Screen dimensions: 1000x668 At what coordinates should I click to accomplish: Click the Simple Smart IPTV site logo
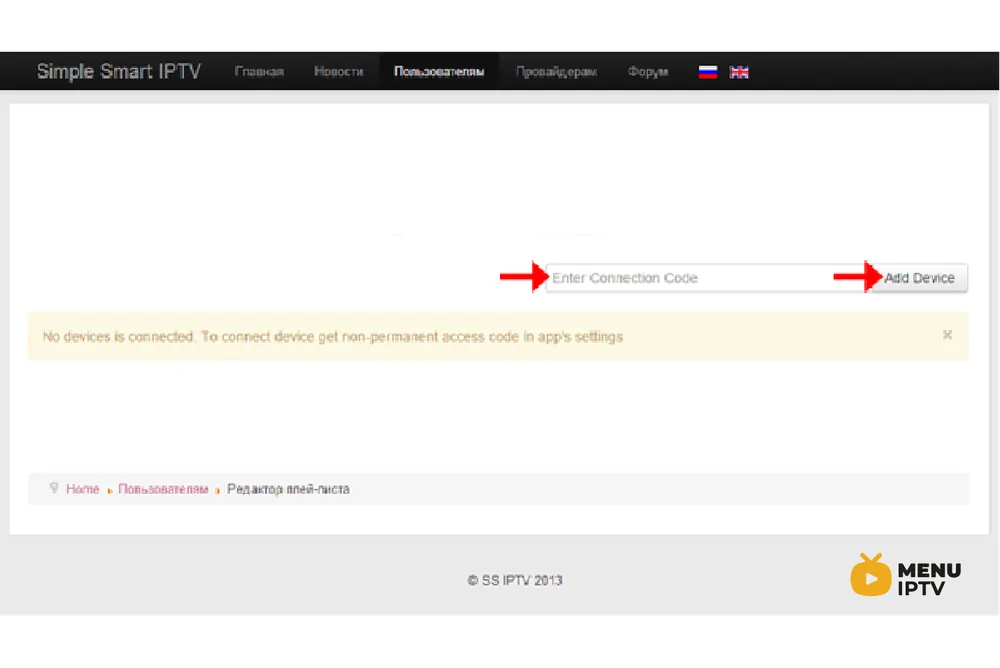119,71
